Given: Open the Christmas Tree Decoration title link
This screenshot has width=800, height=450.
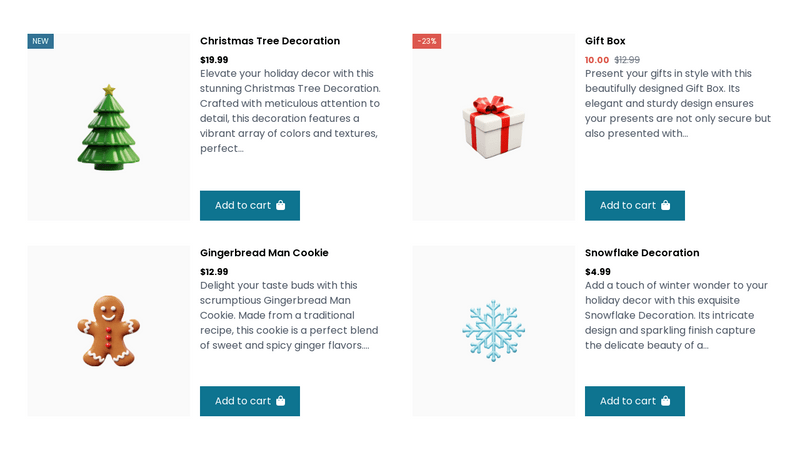Looking at the screenshot, I should click(270, 41).
